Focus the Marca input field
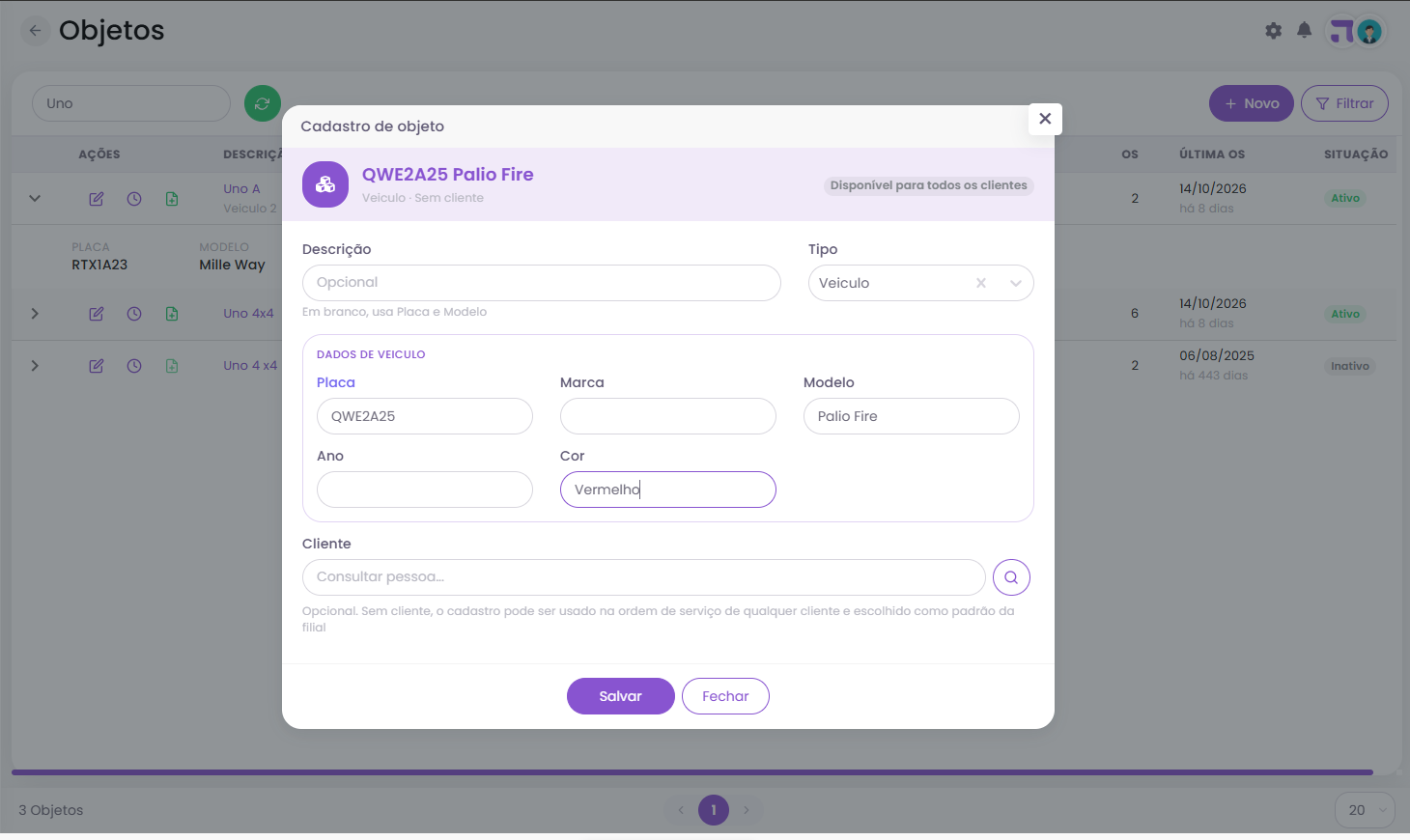The width and height of the screenshot is (1410, 840). pyautogui.click(x=668, y=416)
